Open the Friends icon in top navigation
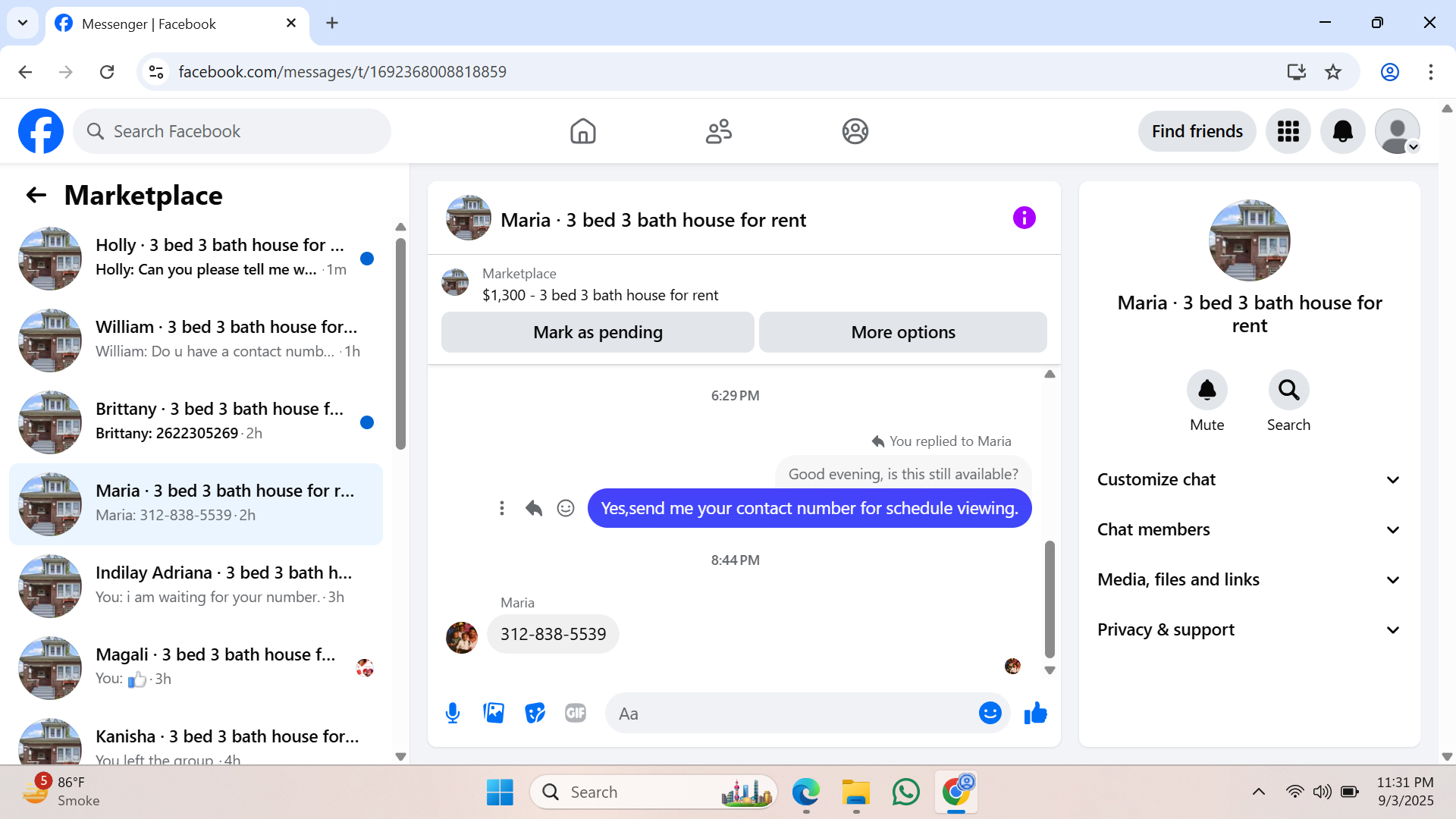Screen dimensions: 1456x819 pyautogui.click(x=719, y=131)
